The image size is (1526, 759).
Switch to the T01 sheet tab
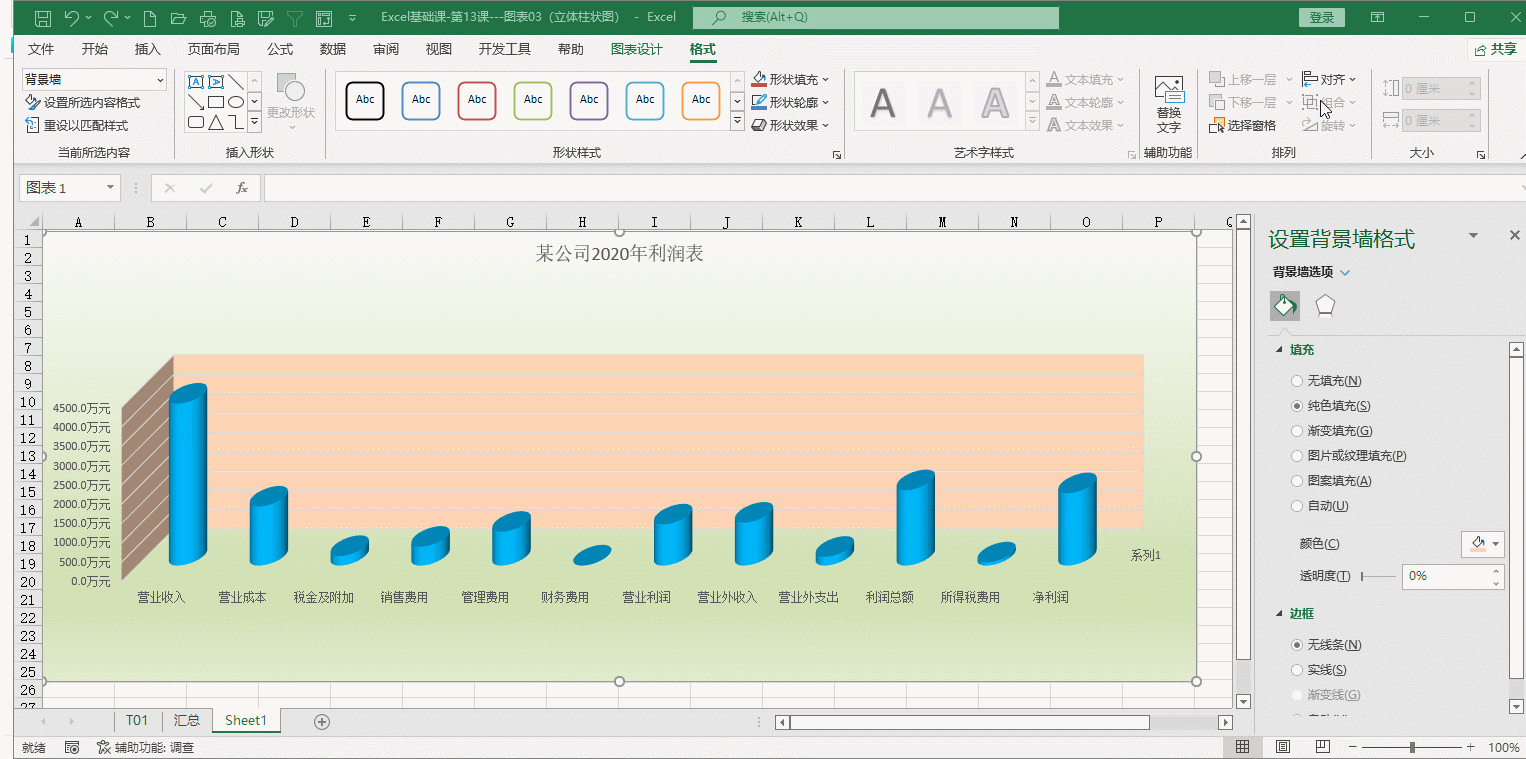137,721
